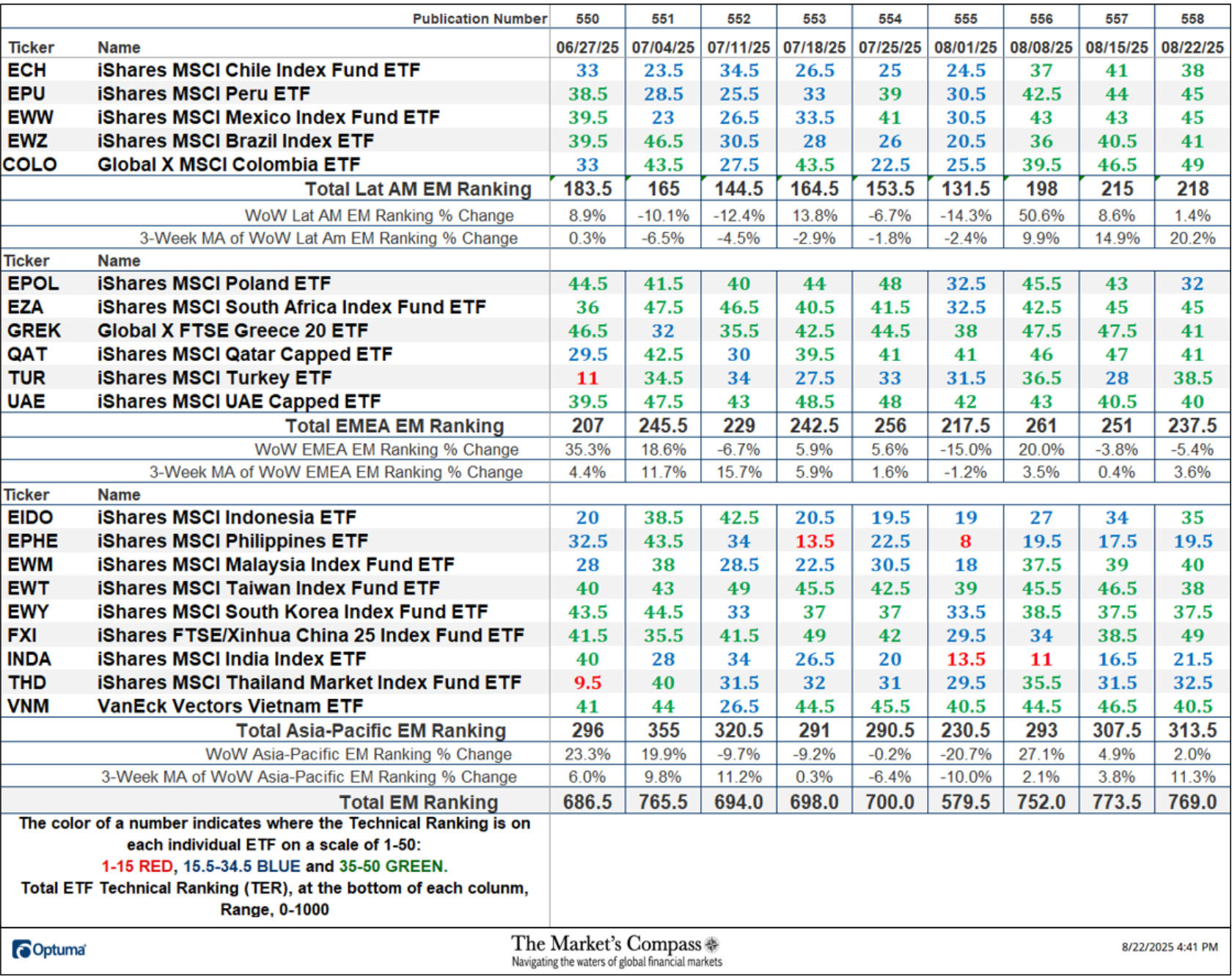Screen dimensions: 1232x977
Task: Click the Optuma logo icon
Action: coord(22,949)
